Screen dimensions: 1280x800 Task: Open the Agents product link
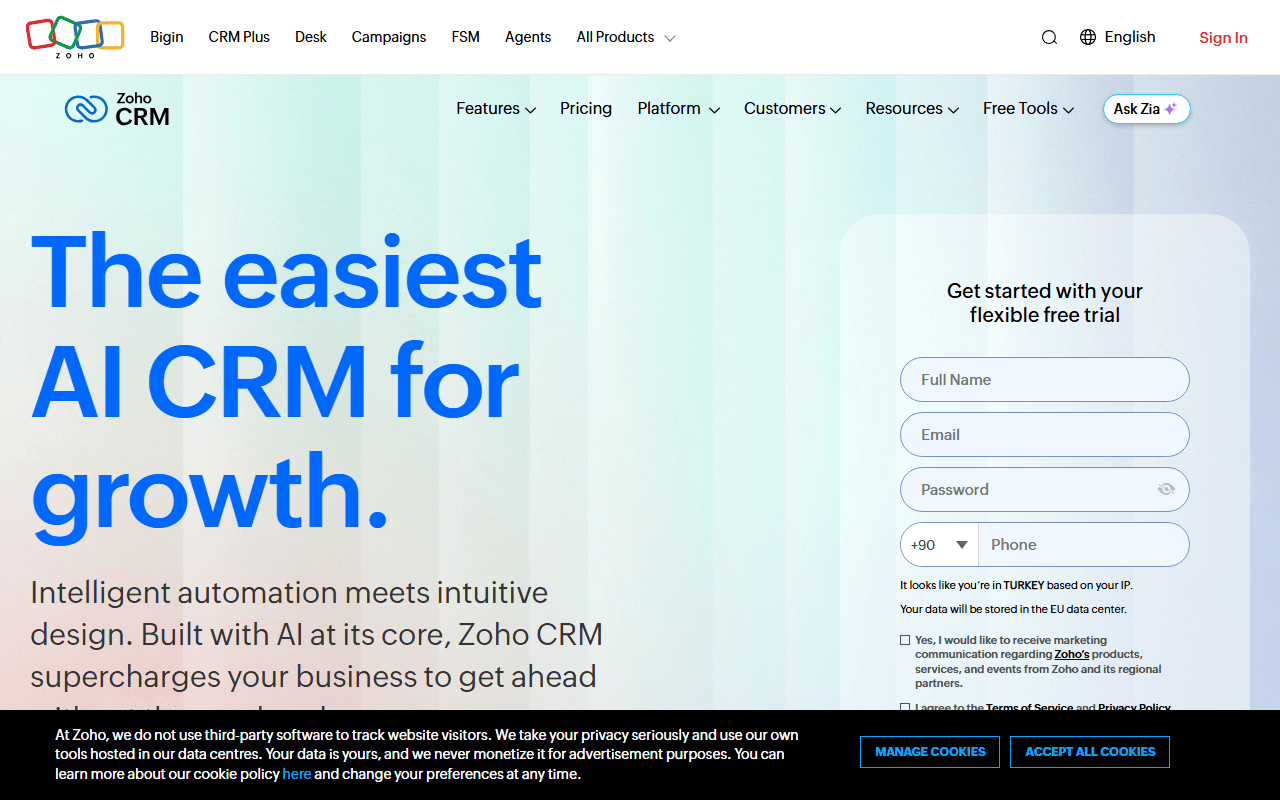[x=528, y=37]
